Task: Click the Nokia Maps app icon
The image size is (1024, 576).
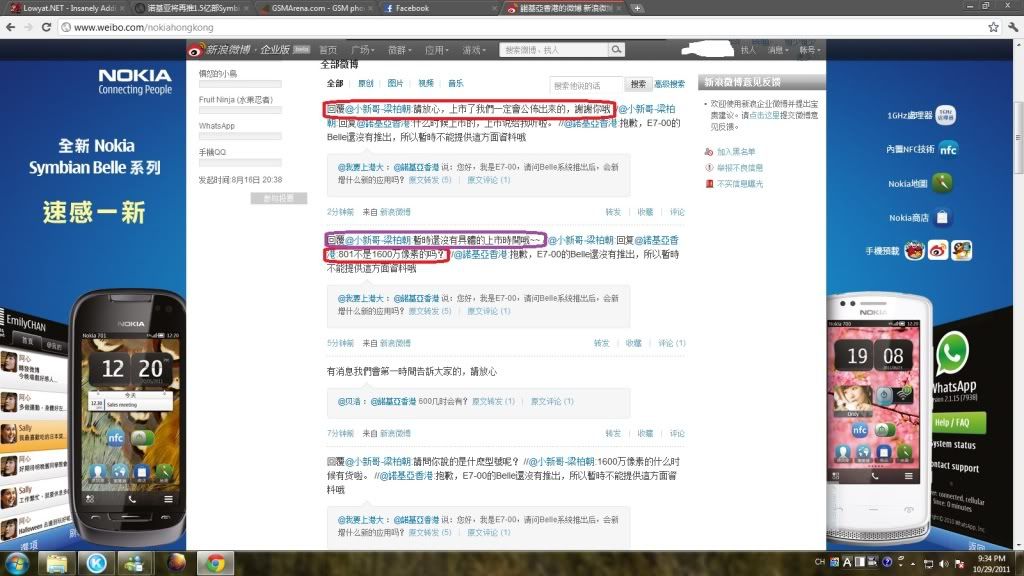Action: coord(941,183)
